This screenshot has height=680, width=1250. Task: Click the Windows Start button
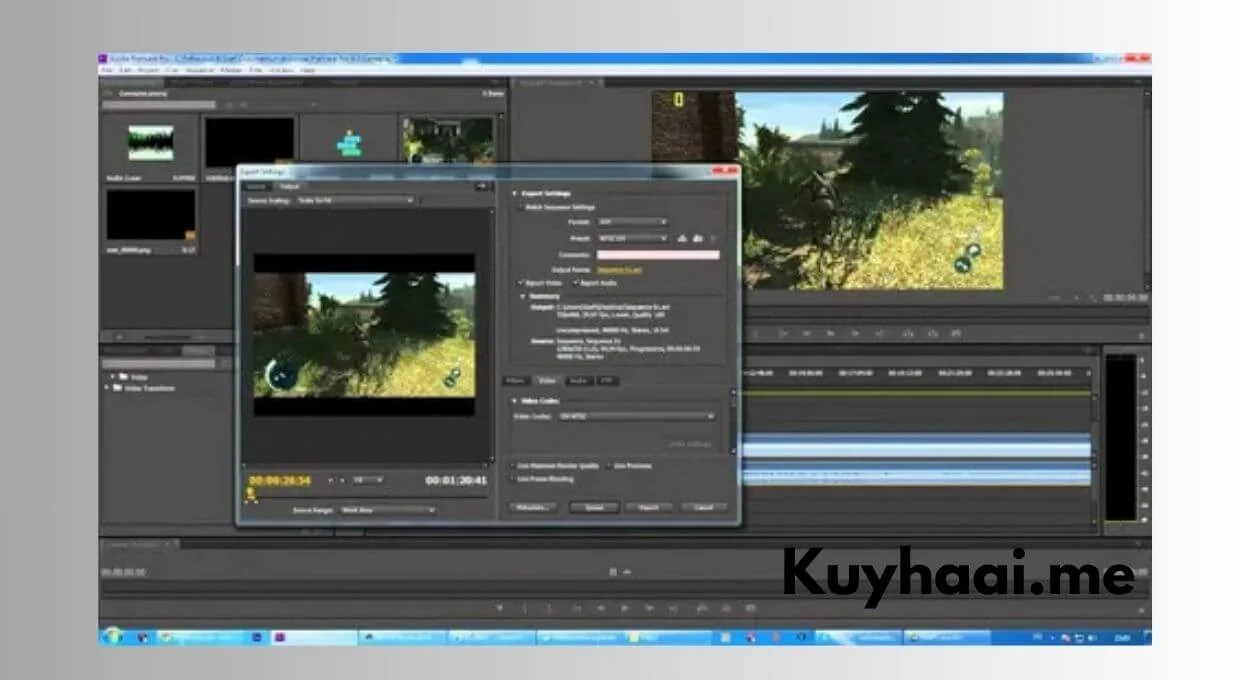tap(111, 636)
